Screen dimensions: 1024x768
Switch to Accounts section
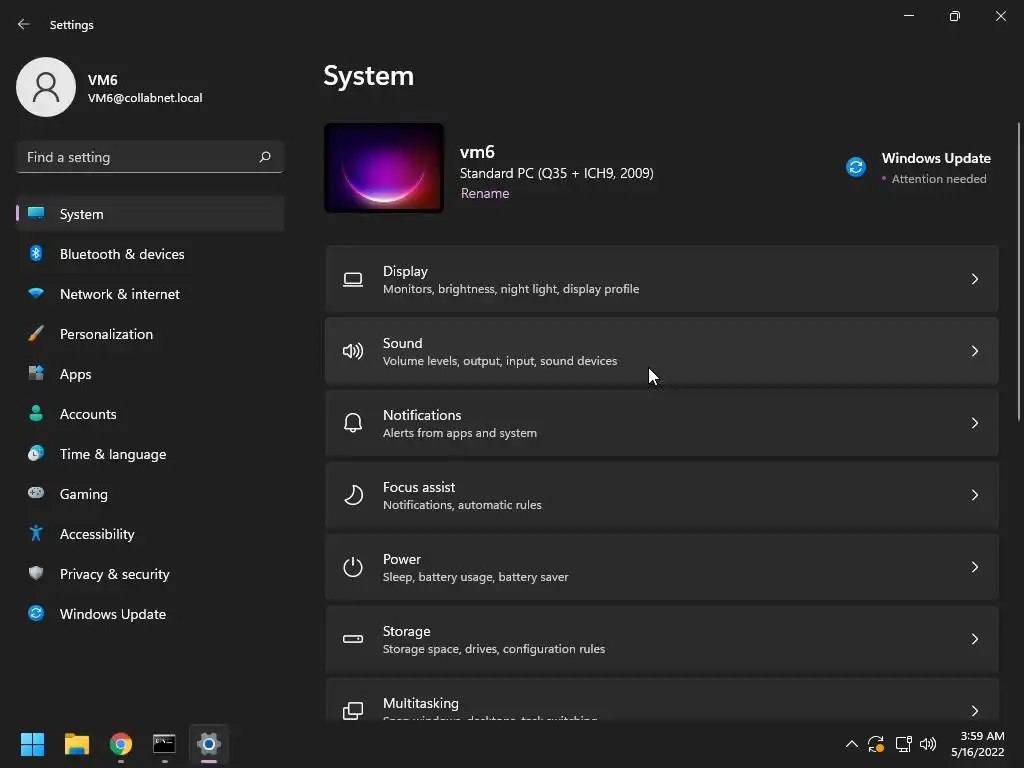[x=150, y=414]
